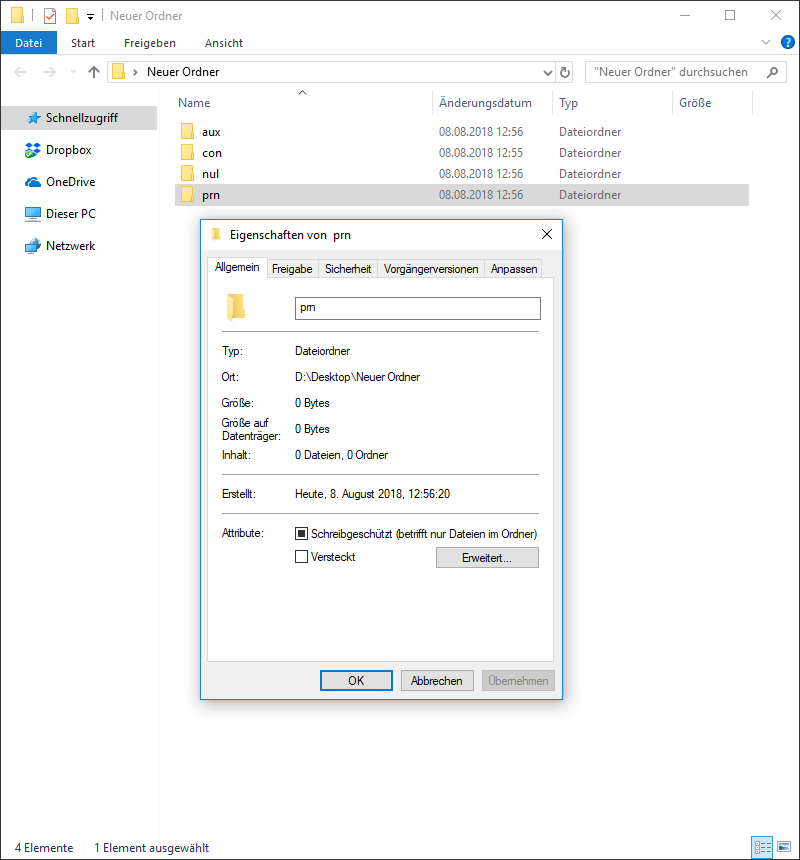Click the search magnifier icon
This screenshot has height=860, width=800.
tap(772, 72)
